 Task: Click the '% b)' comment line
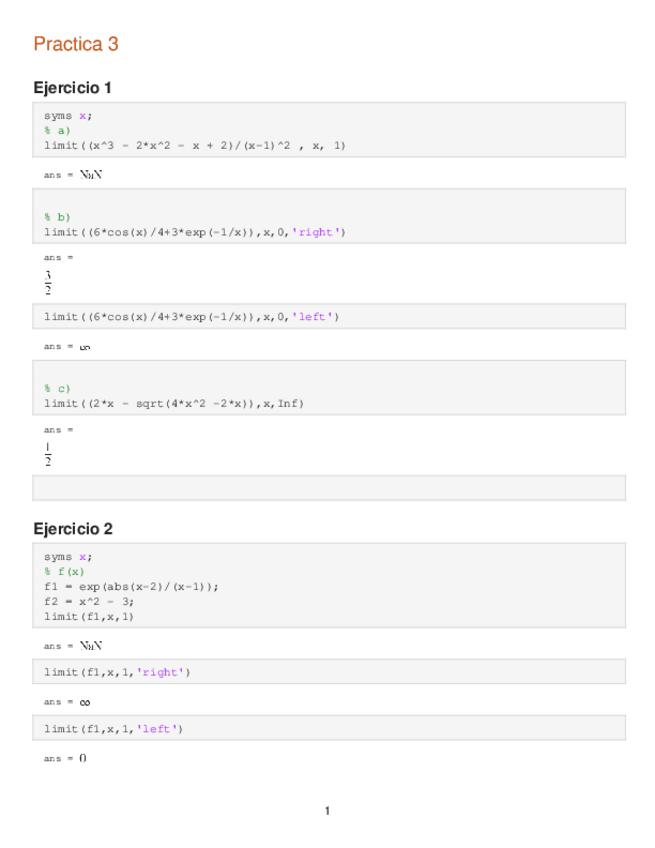(57, 216)
